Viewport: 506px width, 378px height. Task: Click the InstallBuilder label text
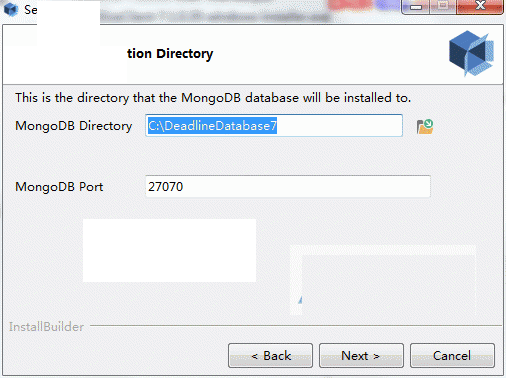(46, 327)
